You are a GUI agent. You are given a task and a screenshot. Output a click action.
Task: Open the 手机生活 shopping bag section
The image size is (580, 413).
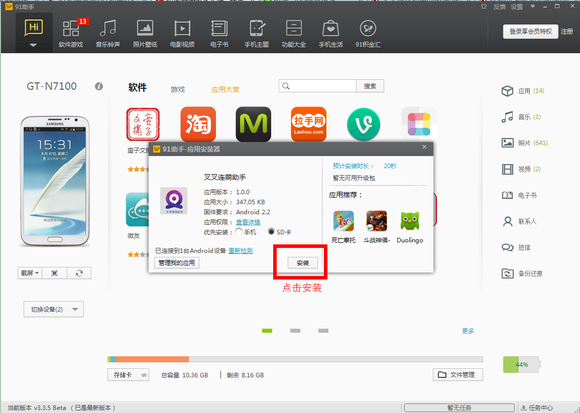click(331, 33)
